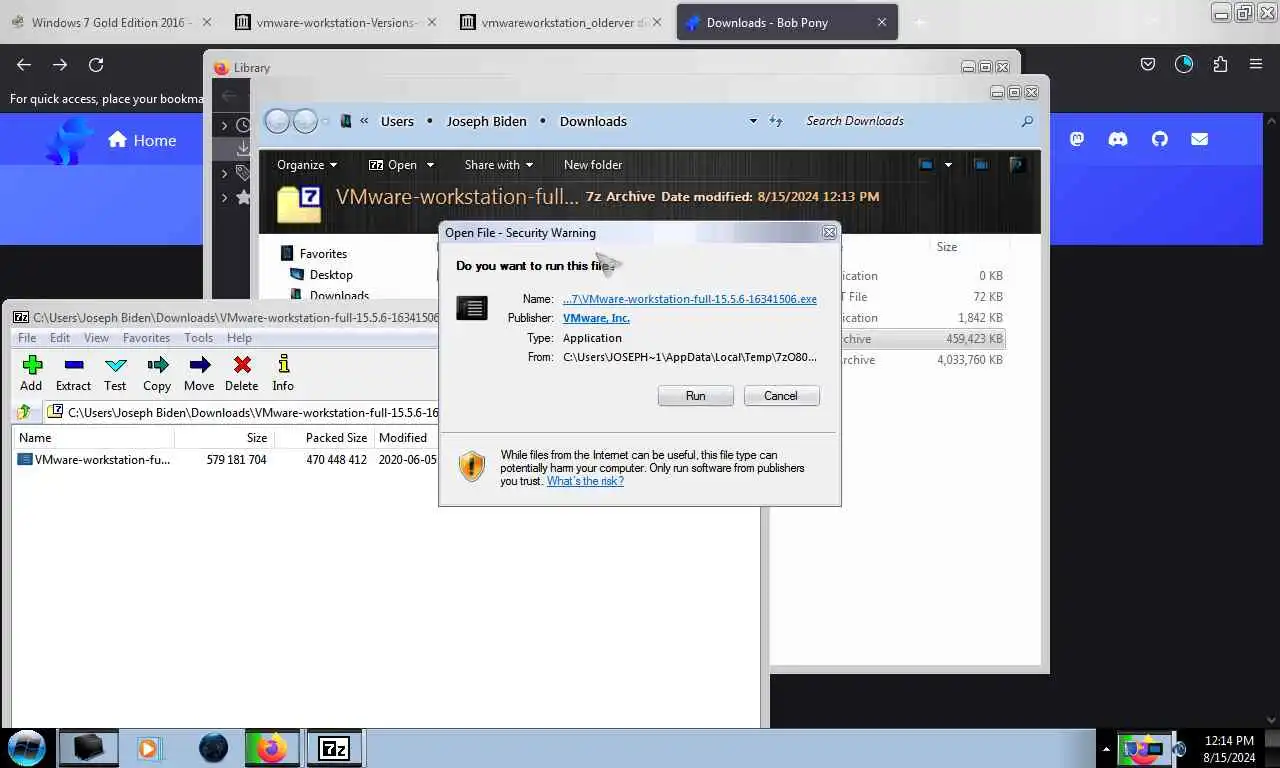Open the 7-Zip Edit menu

pyautogui.click(x=60, y=338)
